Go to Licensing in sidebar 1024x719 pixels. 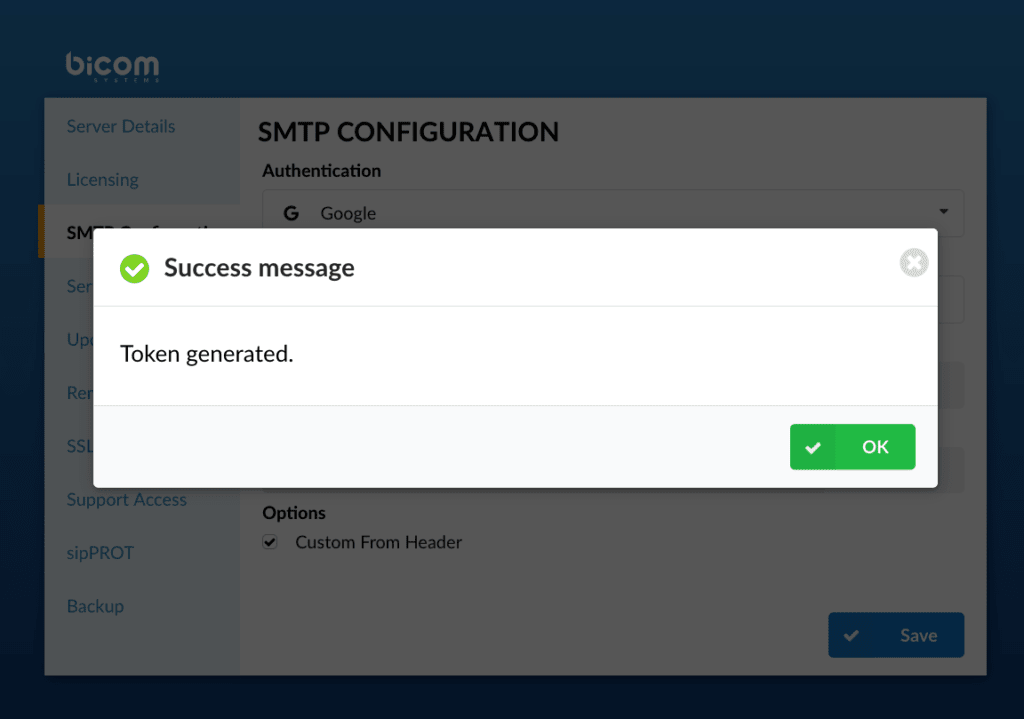tap(103, 180)
